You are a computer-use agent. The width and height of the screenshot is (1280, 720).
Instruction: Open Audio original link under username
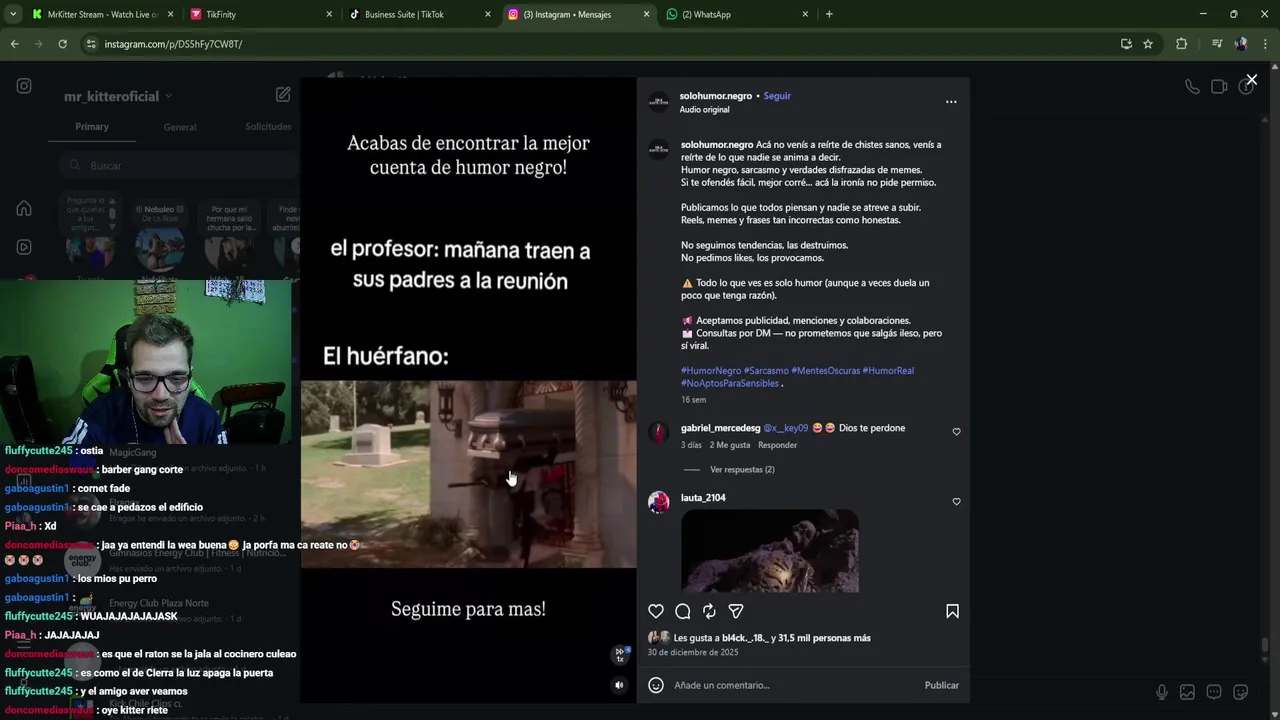click(704, 110)
